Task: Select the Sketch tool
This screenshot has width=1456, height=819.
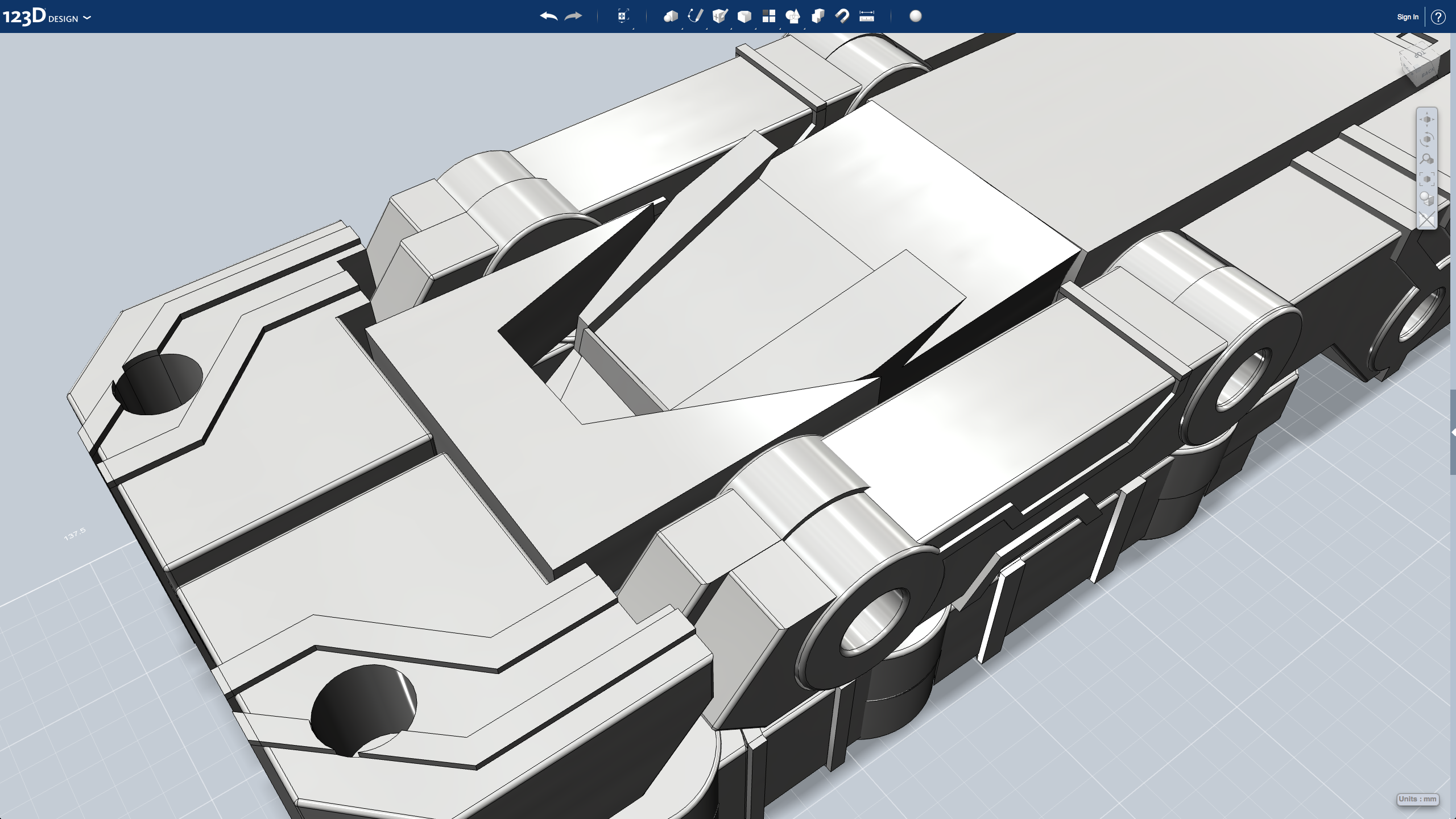Action: click(695, 16)
